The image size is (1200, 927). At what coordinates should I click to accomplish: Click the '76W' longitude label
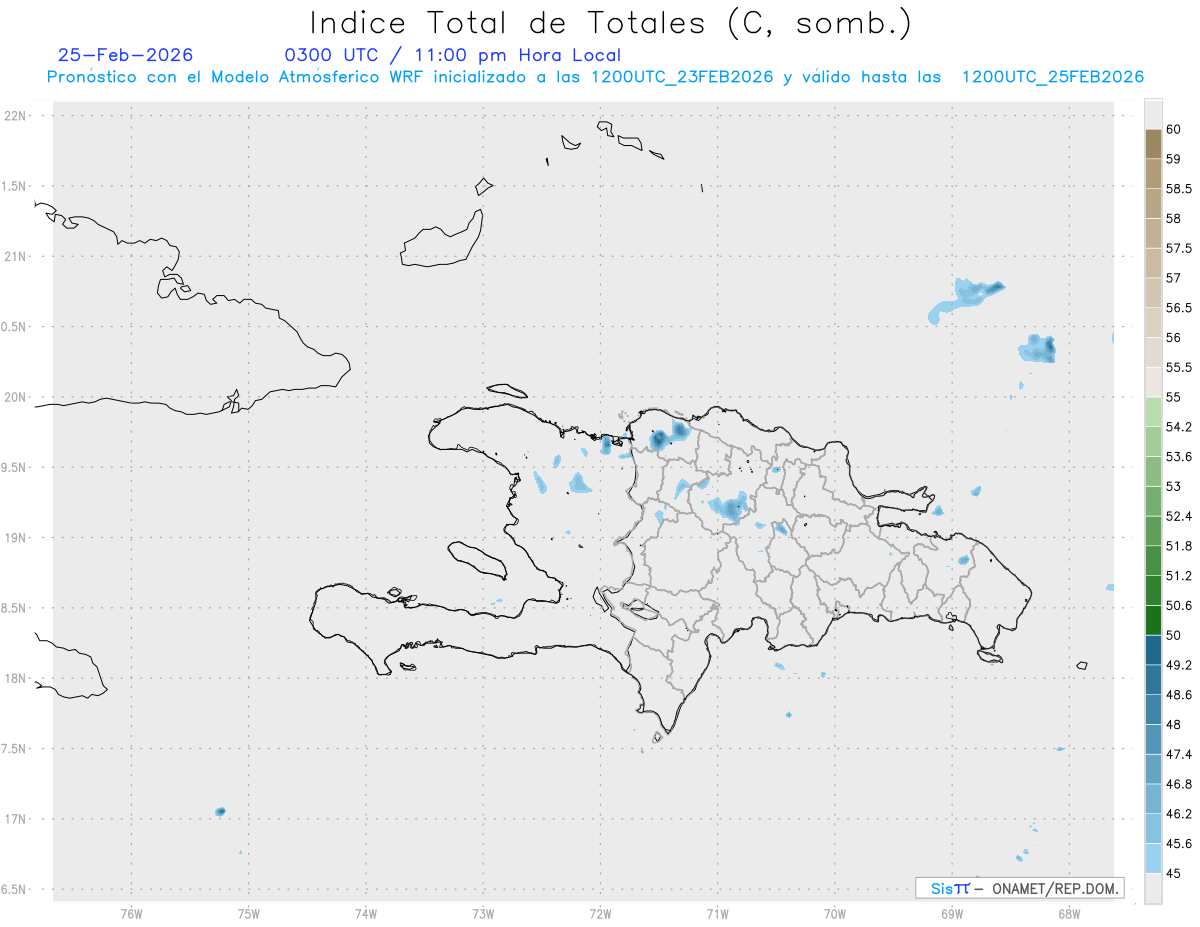pos(131,913)
